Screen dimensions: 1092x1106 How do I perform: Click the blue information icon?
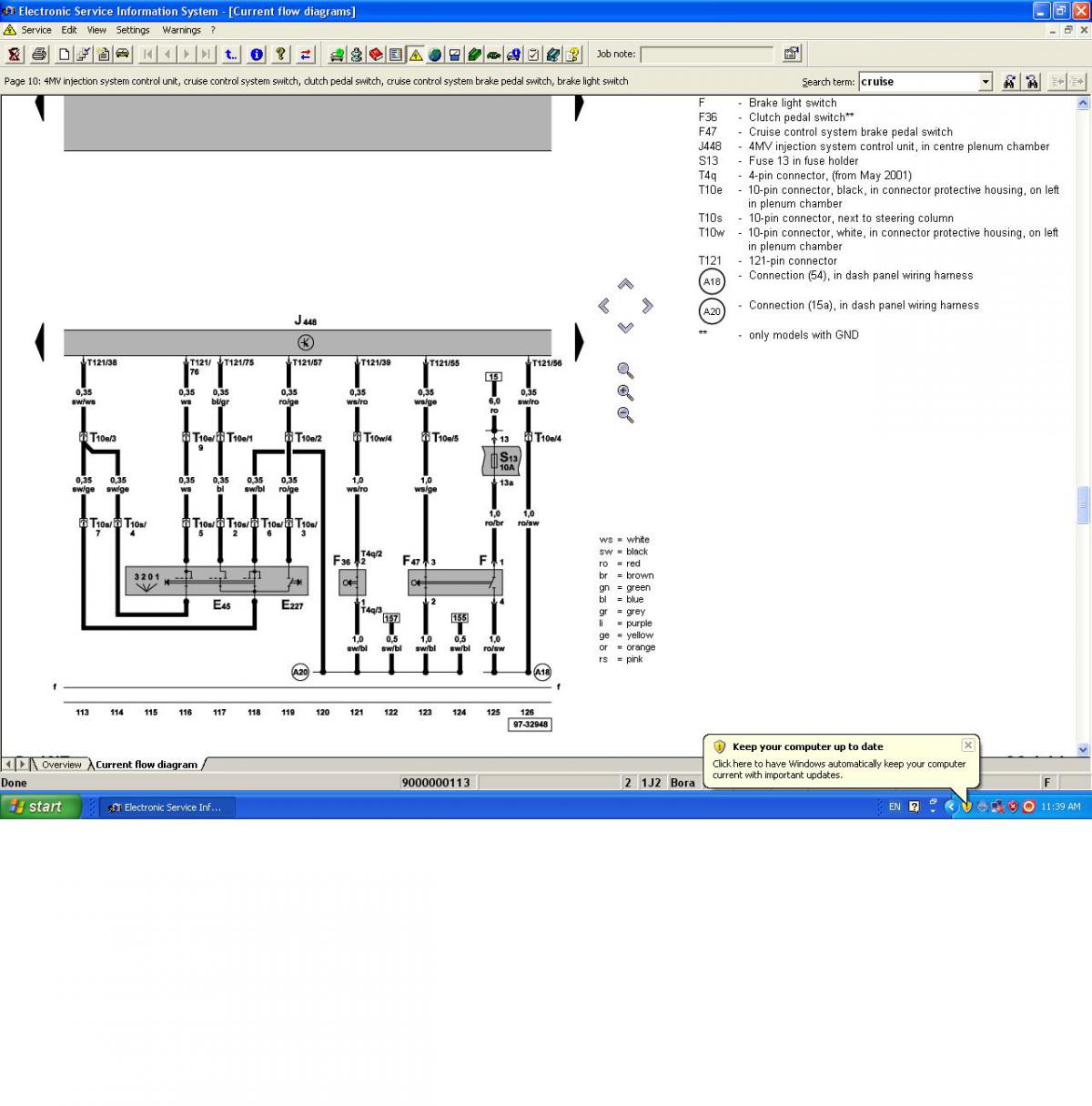click(x=257, y=55)
